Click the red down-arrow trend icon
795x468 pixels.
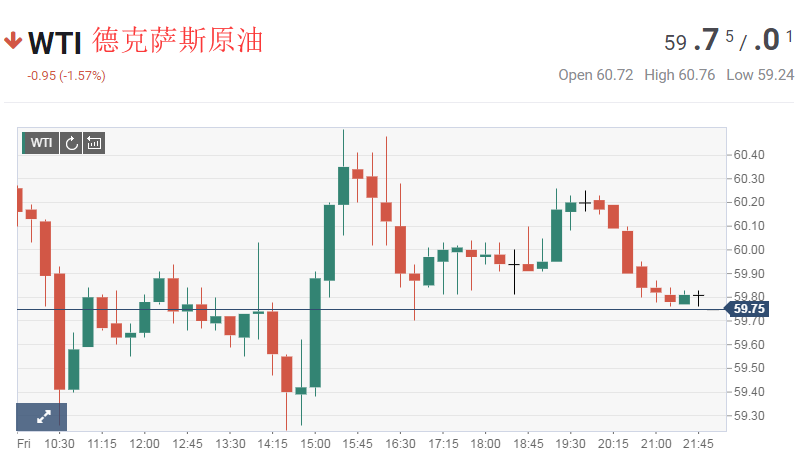coord(13,41)
